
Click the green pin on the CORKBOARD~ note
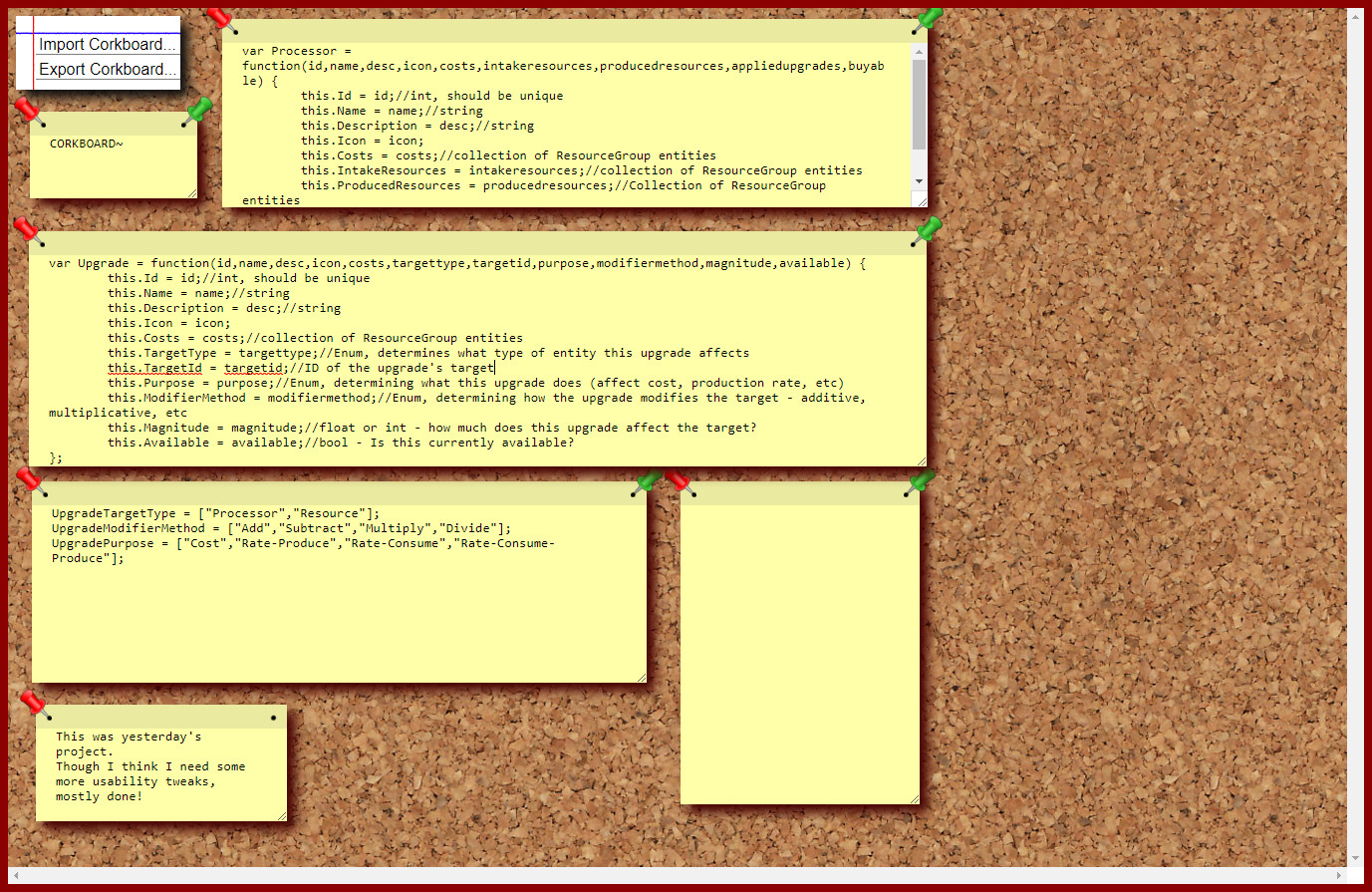pos(198,111)
